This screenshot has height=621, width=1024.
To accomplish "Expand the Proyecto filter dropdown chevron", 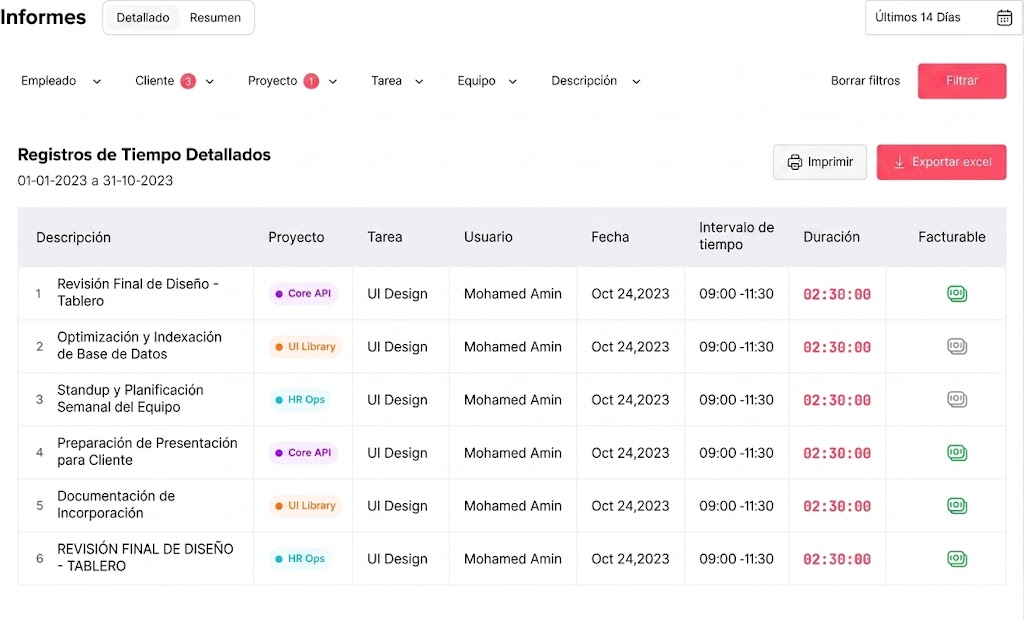I will 333,82.
